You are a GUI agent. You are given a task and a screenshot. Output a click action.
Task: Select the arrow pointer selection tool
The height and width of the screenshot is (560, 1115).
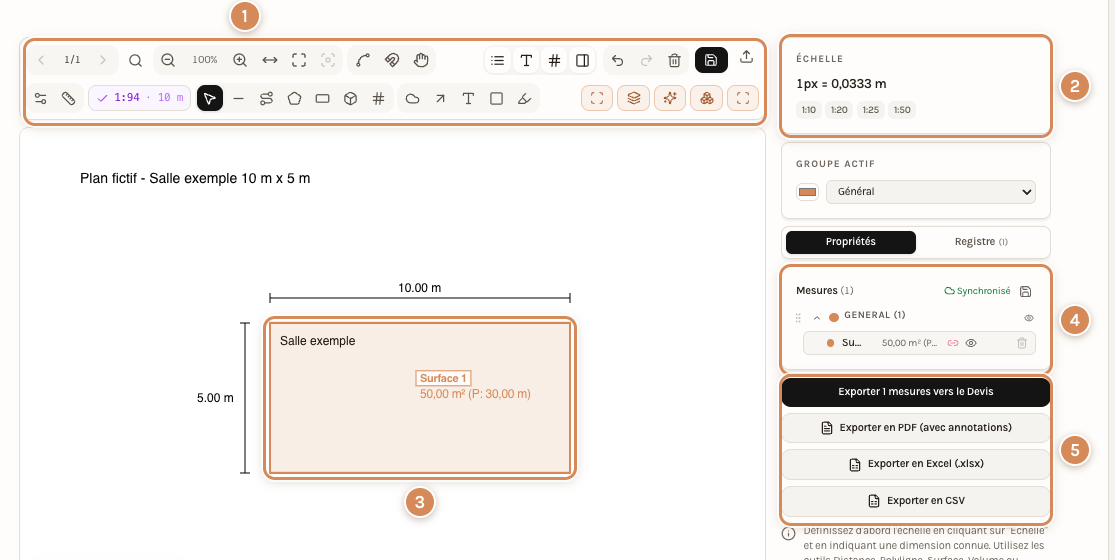click(210, 99)
